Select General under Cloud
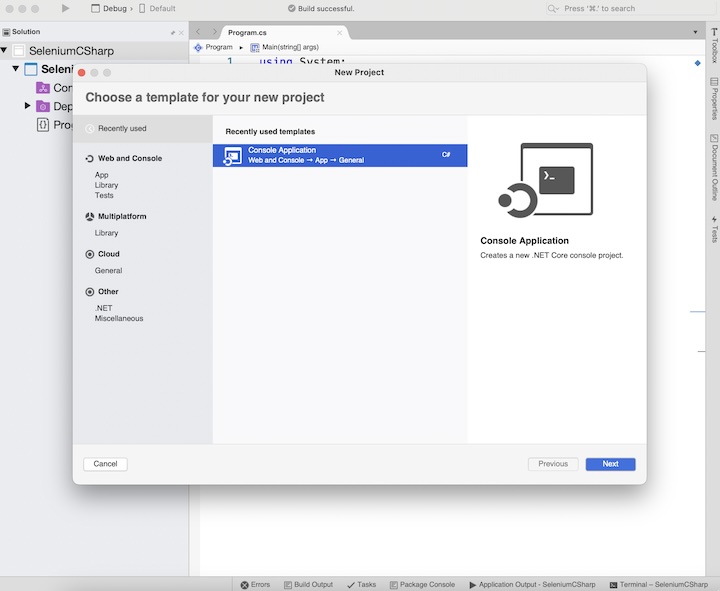Viewport: 720px width, 591px height. 108,270
